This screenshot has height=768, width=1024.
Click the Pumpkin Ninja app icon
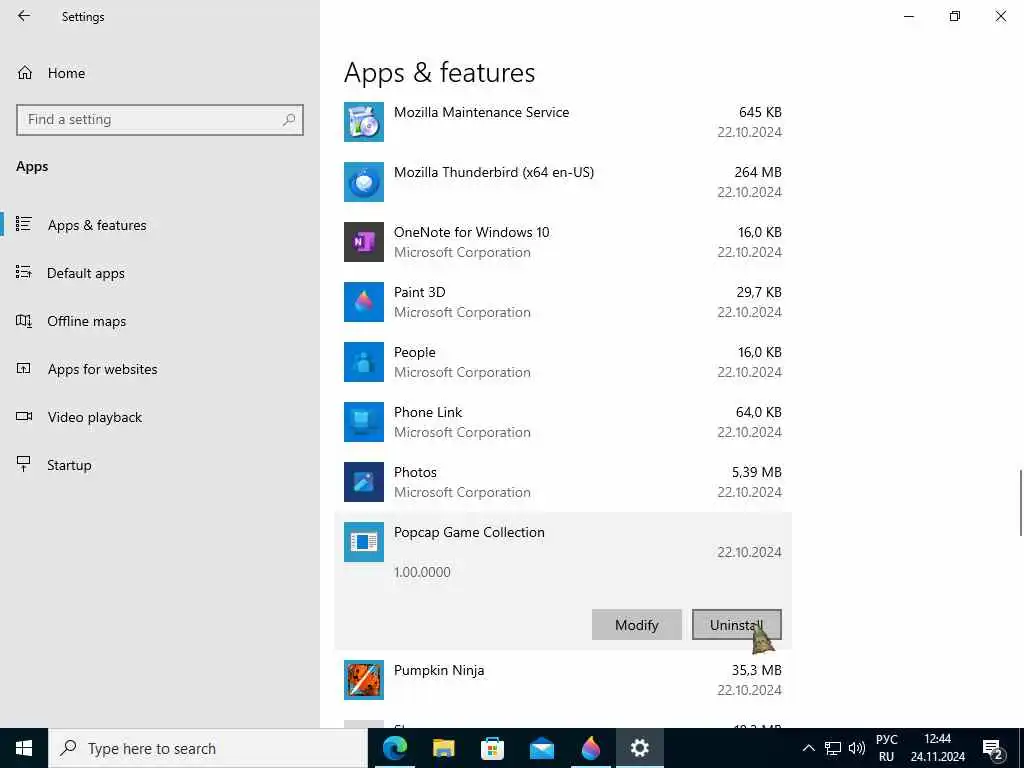coord(364,680)
